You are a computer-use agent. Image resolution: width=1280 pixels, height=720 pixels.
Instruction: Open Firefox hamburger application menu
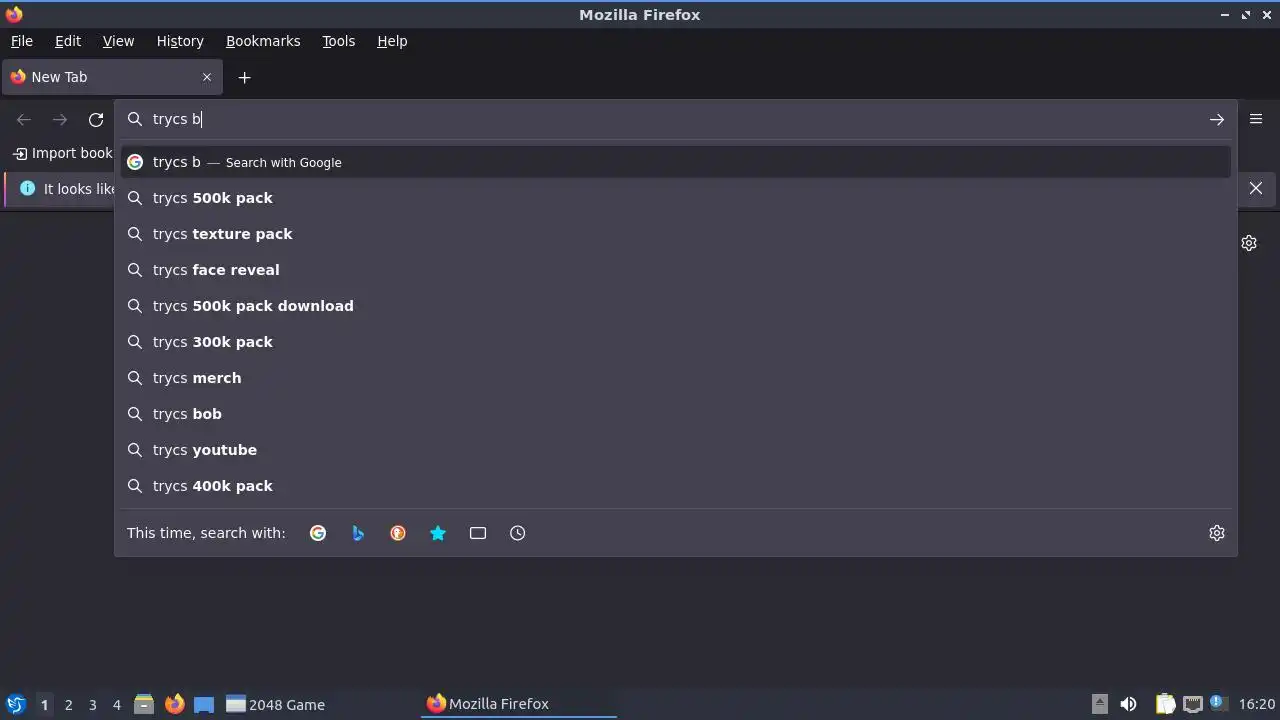pos(1256,119)
